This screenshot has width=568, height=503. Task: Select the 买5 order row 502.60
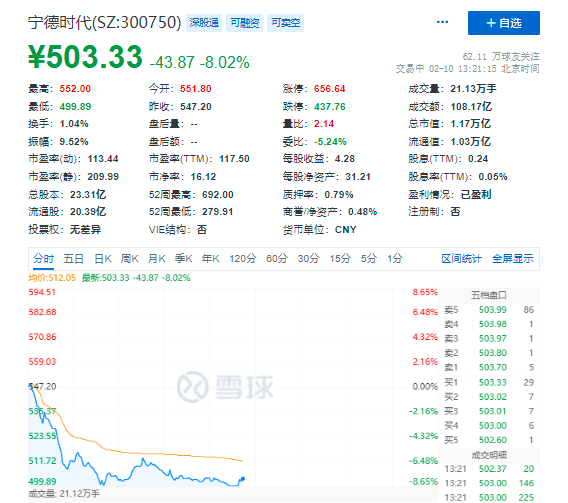pos(489,440)
